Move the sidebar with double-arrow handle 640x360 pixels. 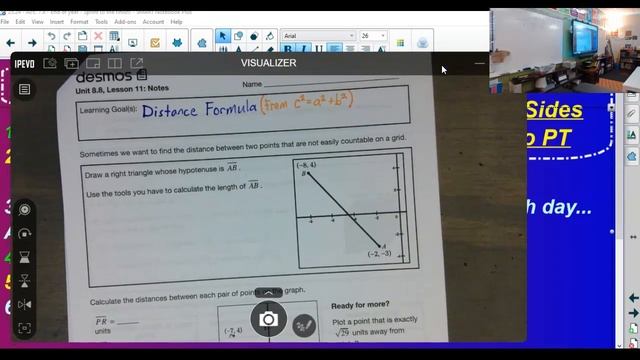click(633, 237)
